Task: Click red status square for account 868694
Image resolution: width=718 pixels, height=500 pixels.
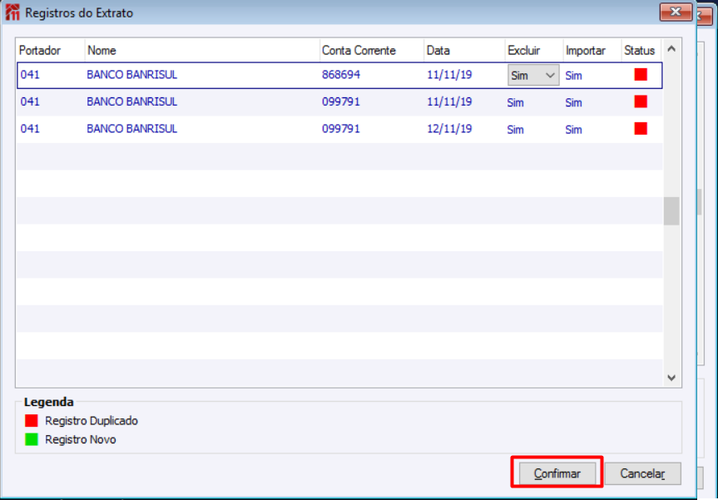Action: (641, 74)
